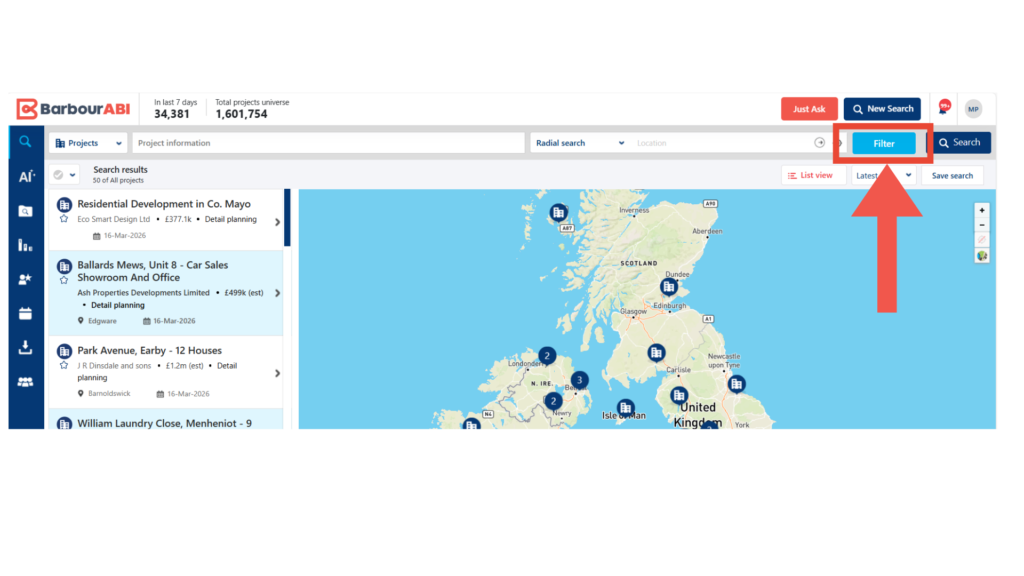Click the folder search icon in the sidebar
This screenshot has width=1024, height=576.
click(26, 211)
